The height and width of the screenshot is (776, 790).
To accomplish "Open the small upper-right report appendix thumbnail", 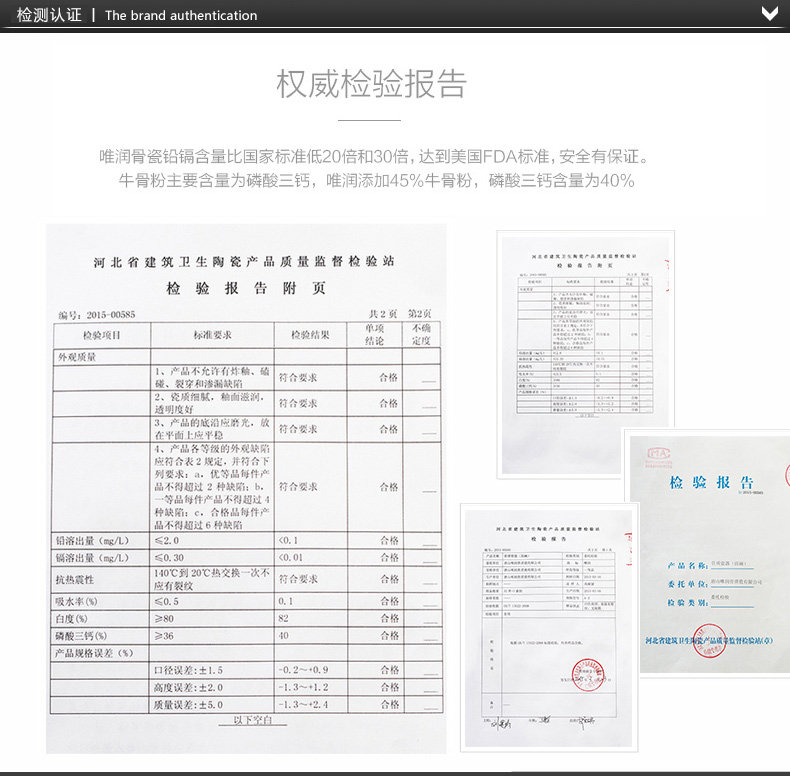I will pos(585,355).
